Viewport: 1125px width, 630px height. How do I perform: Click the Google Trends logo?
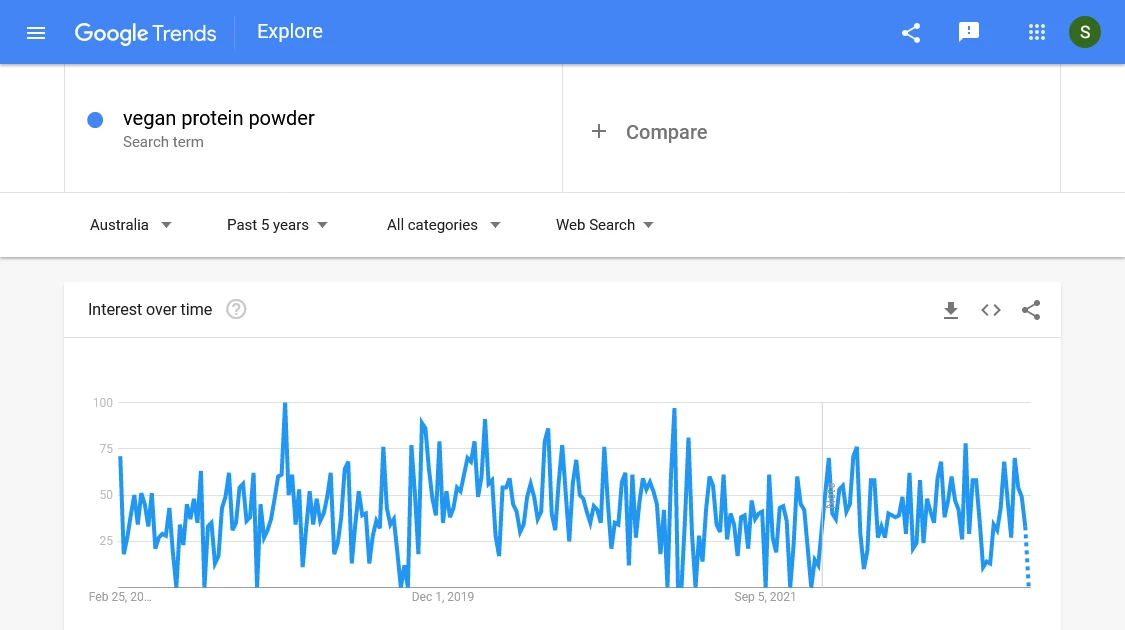point(146,33)
